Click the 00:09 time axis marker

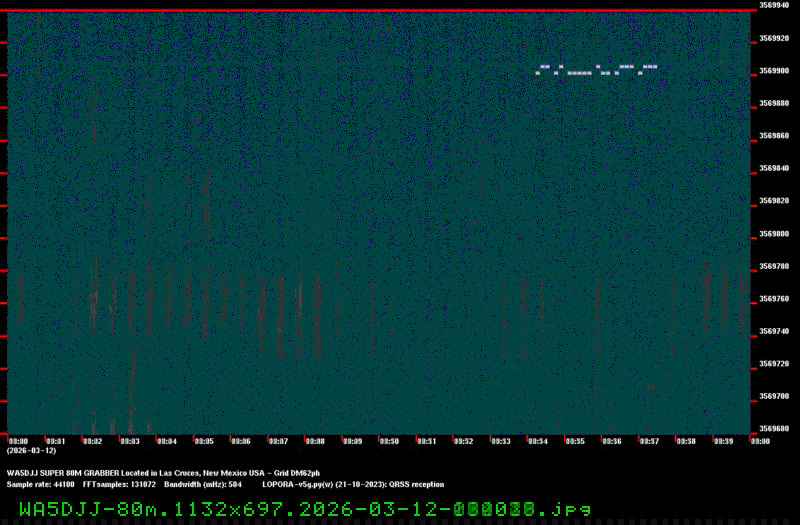point(352,441)
